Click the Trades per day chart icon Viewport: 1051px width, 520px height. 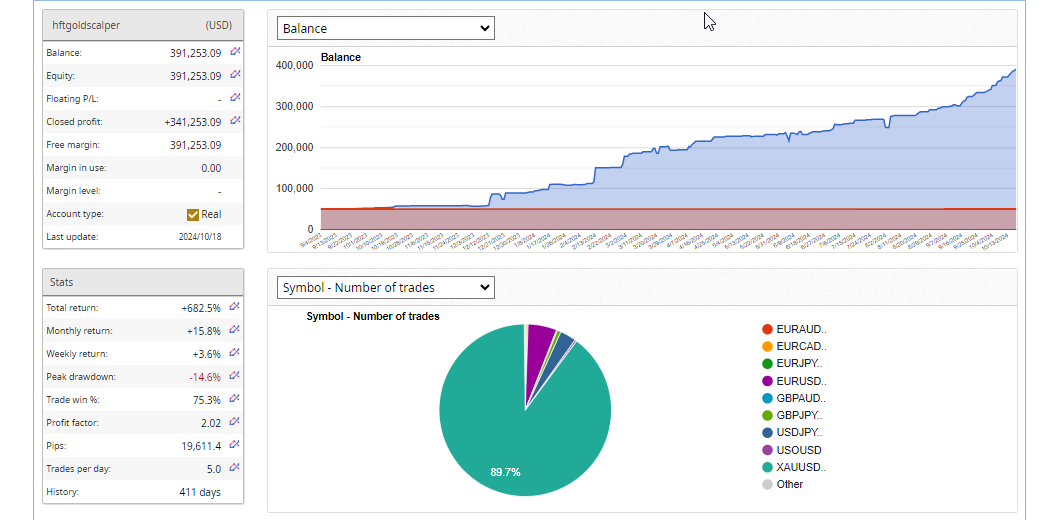pyautogui.click(x=235, y=468)
